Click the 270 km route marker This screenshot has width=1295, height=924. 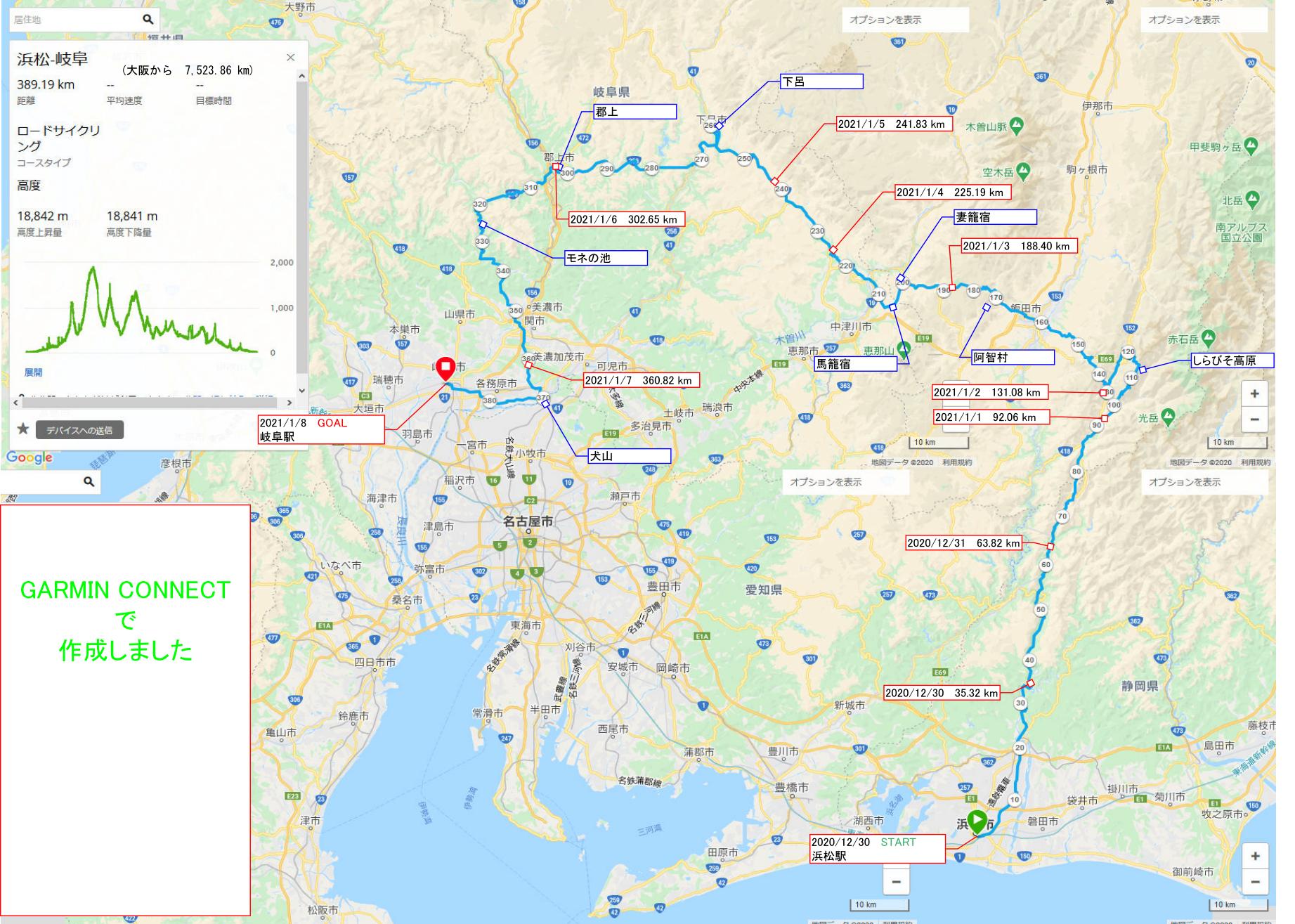701,160
